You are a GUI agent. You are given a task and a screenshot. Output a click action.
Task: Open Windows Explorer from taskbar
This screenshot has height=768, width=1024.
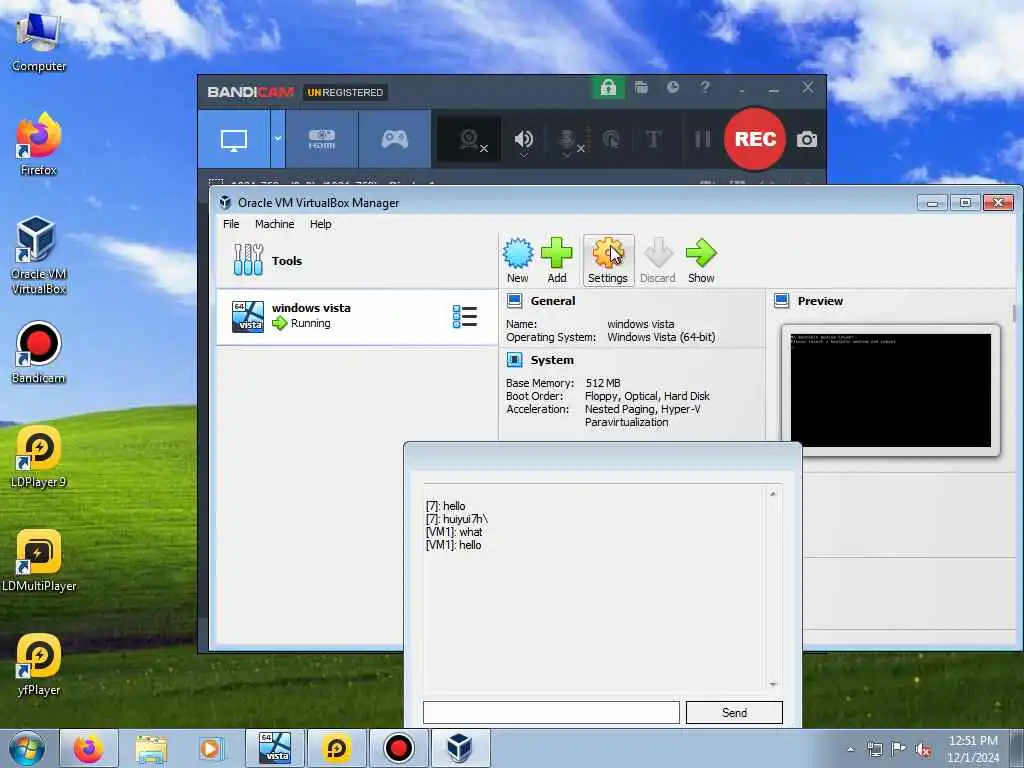tap(151, 748)
